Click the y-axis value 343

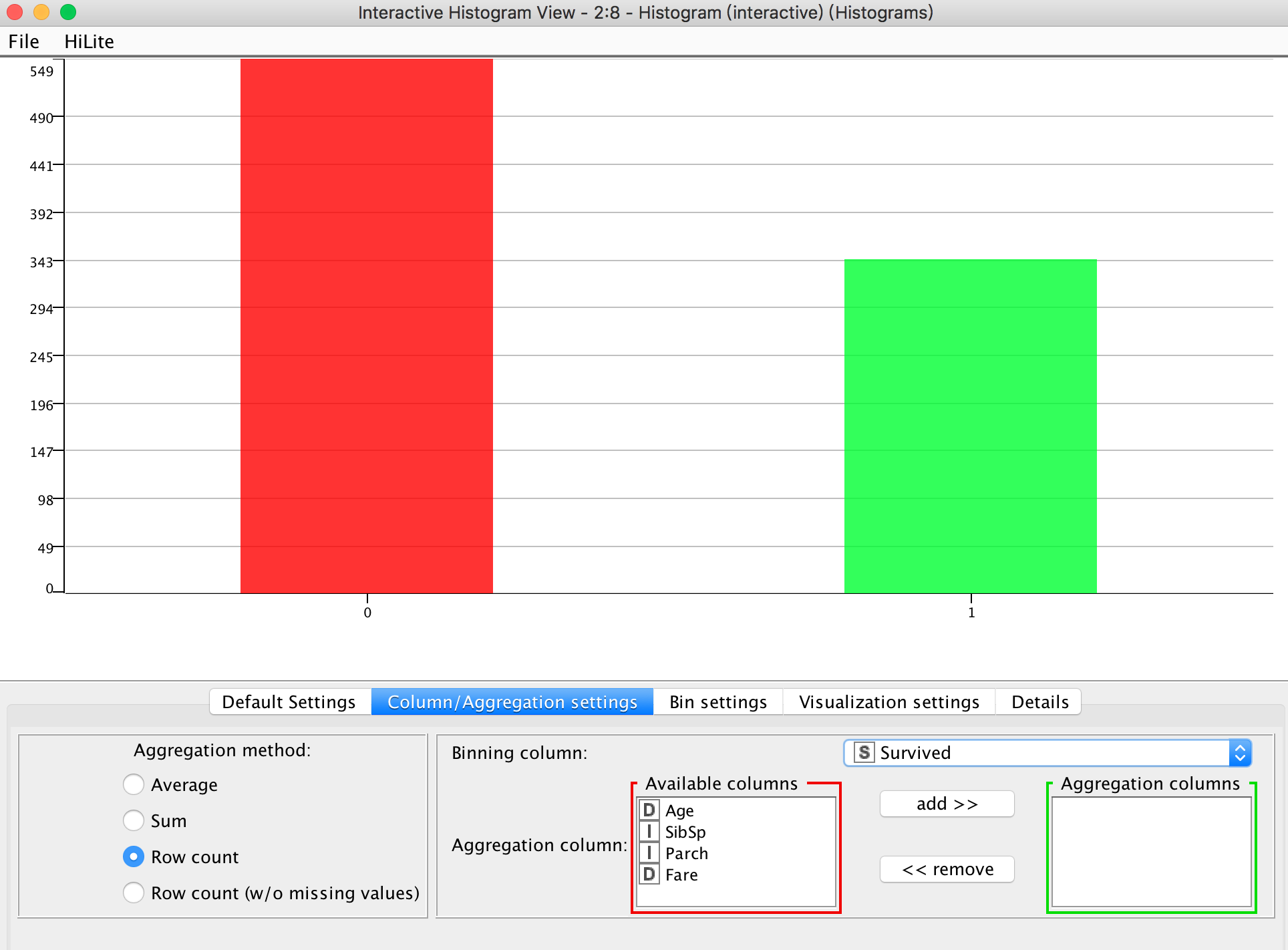click(x=41, y=263)
